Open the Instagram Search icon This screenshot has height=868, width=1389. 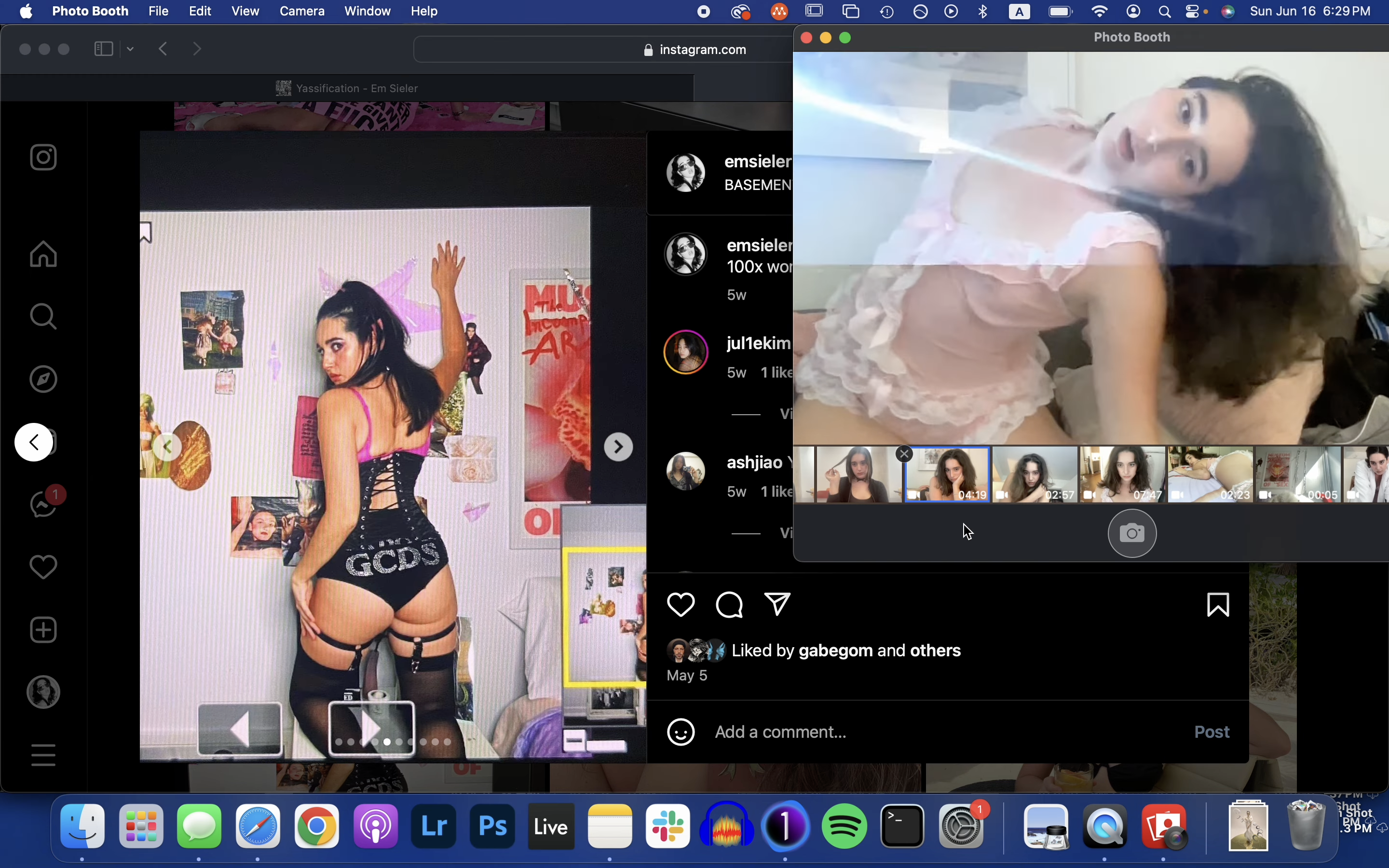pyautogui.click(x=43, y=316)
